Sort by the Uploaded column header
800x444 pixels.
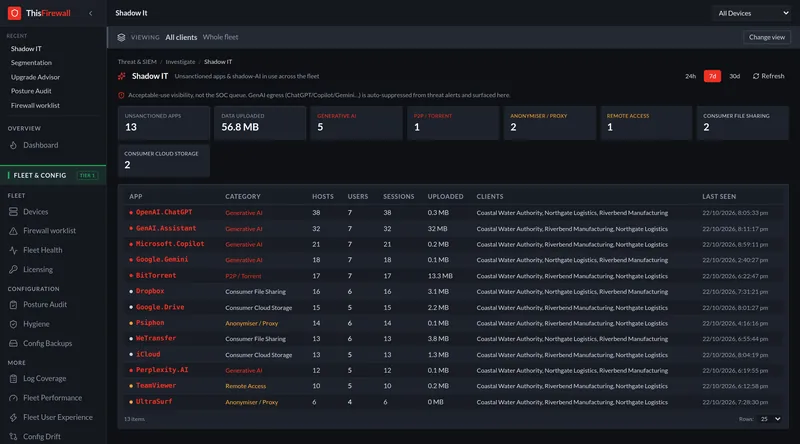click(445, 196)
